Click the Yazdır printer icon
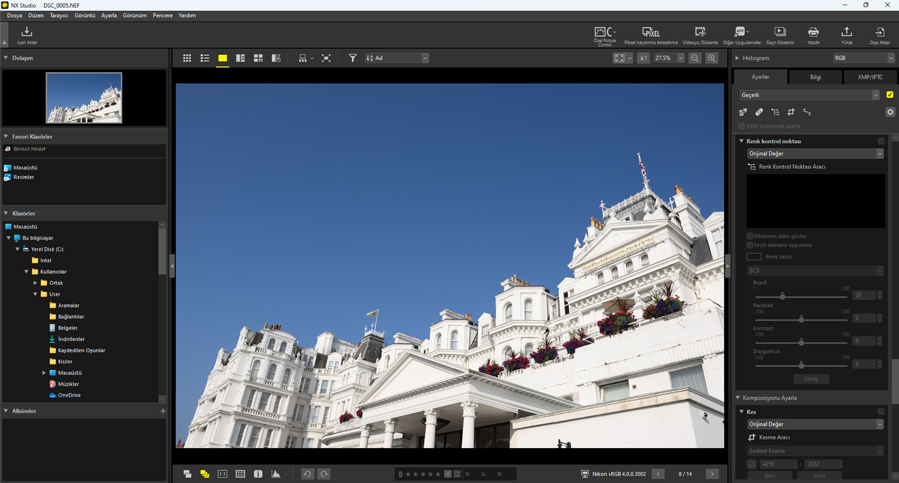 813,35
